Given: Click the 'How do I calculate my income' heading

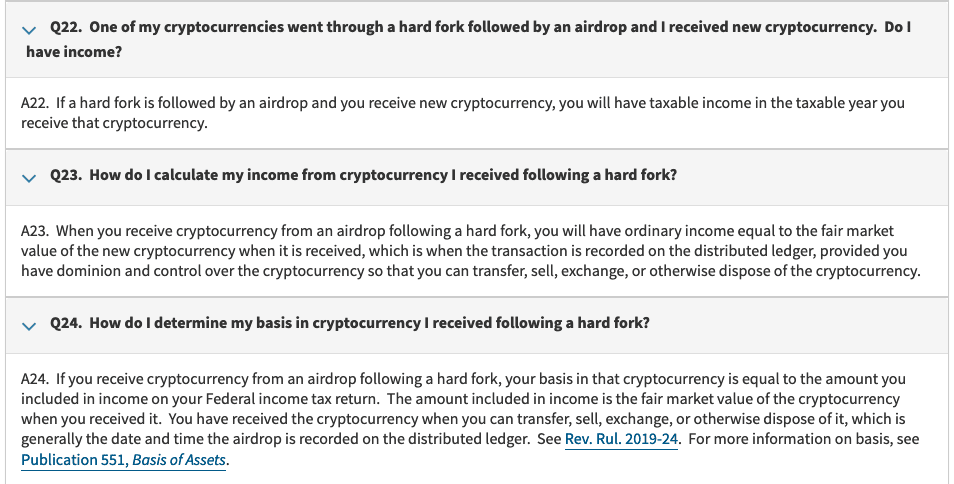Looking at the screenshot, I should click(383, 176).
